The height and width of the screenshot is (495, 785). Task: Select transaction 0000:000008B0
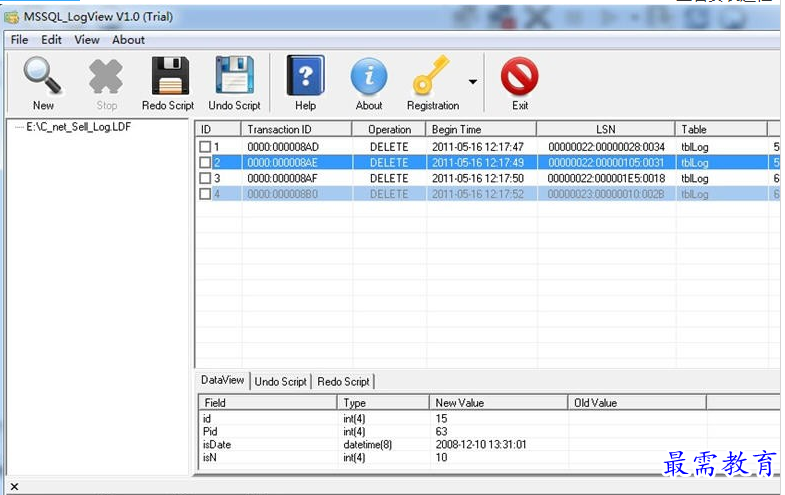point(282,194)
